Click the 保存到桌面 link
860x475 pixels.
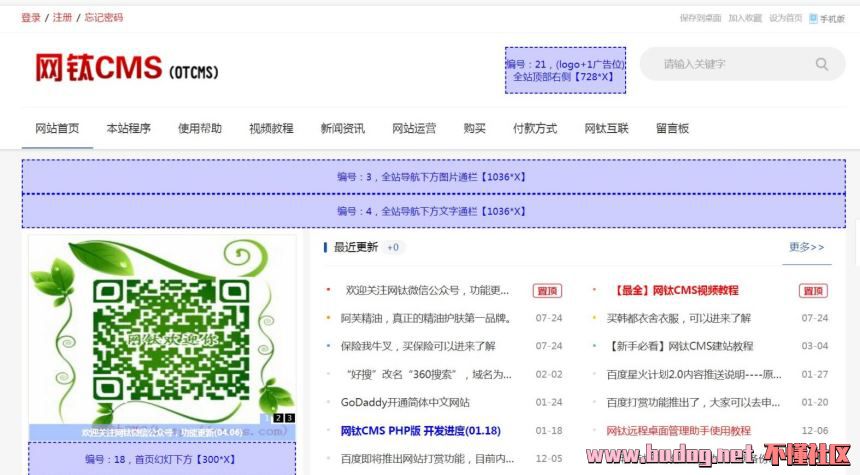pyautogui.click(x=700, y=18)
